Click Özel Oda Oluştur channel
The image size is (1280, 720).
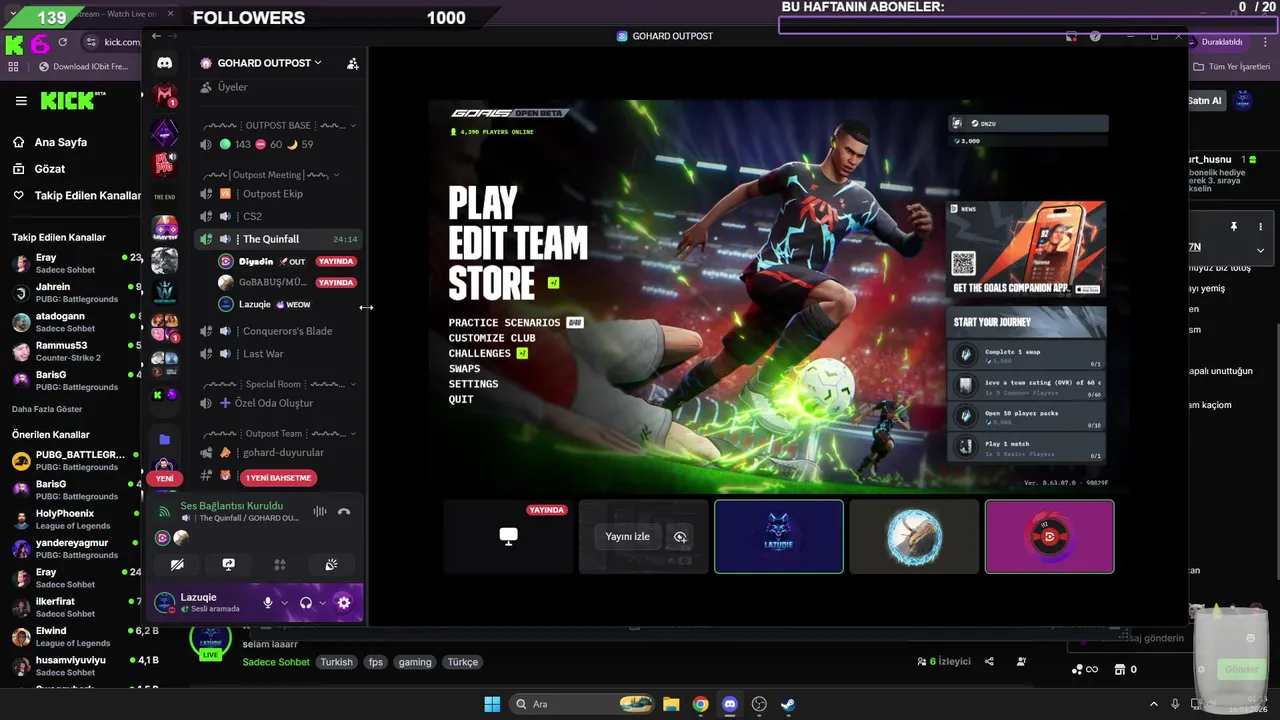tap(273, 403)
